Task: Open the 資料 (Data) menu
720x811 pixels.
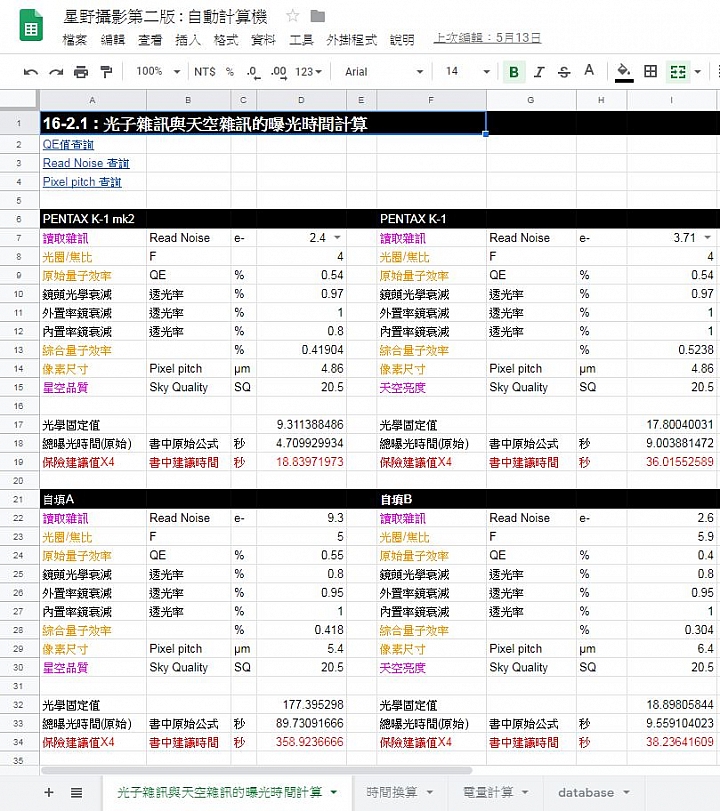Action: click(x=263, y=40)
